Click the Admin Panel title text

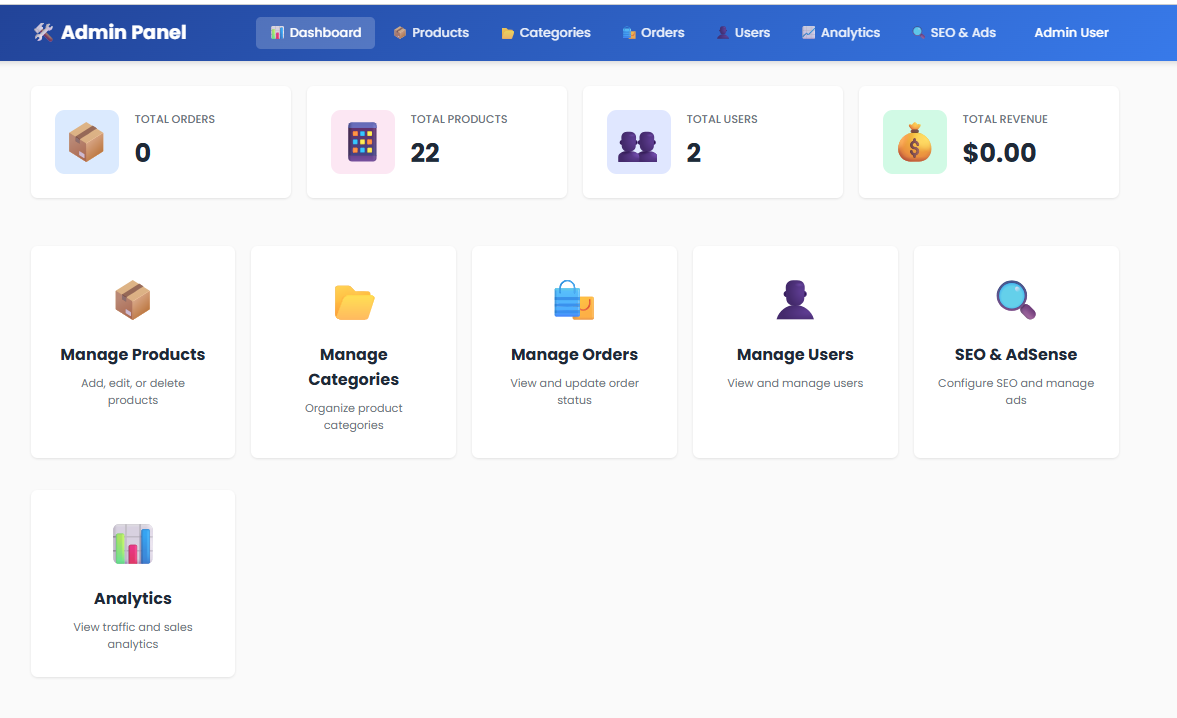pos(124,32)
